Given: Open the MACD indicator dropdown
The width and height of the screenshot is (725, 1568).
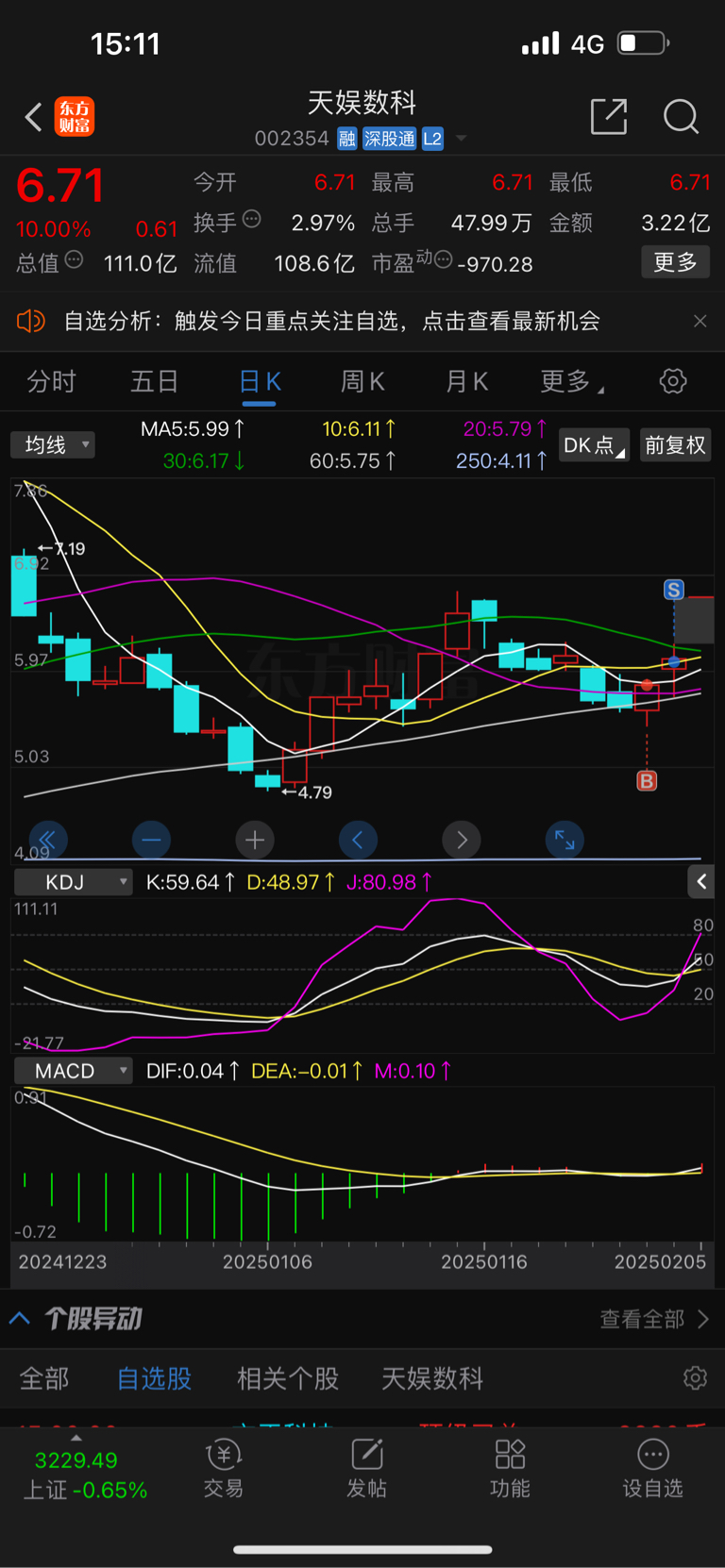Looking at the screenshot, I should click(74, 1071).
